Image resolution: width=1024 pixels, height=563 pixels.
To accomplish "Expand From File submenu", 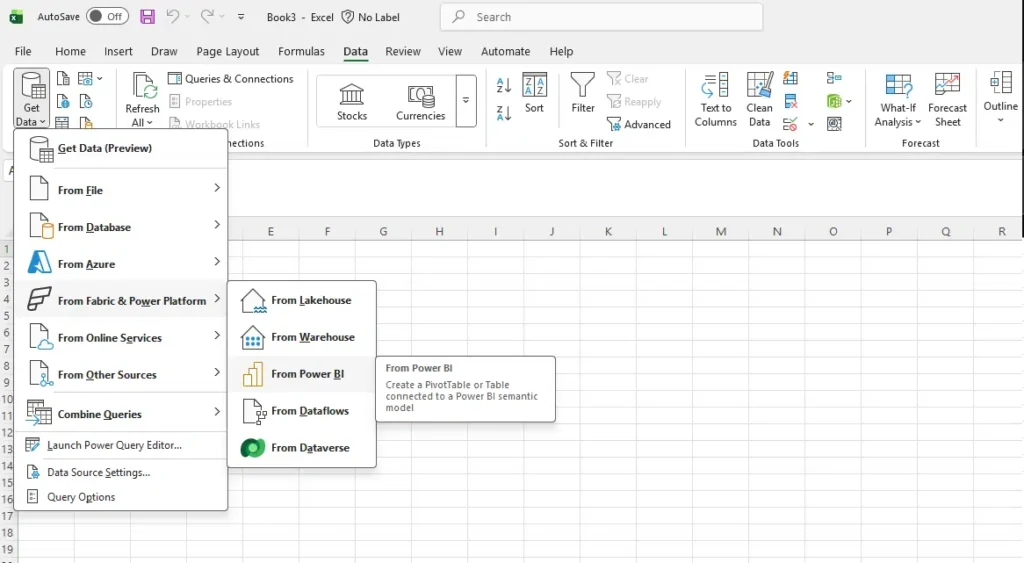I will [121, 189].
